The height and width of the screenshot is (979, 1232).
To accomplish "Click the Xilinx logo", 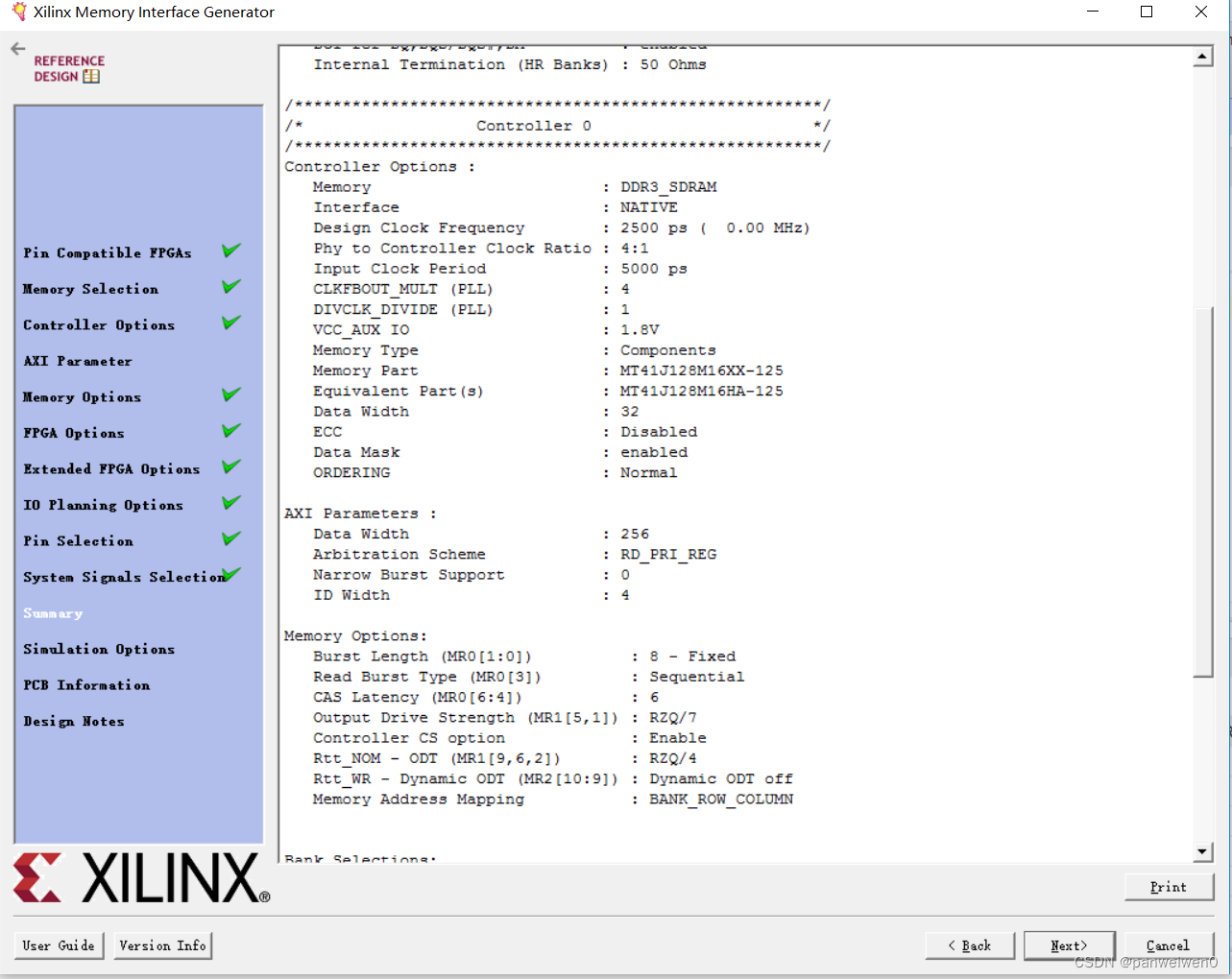I will [x=141, y=877].
